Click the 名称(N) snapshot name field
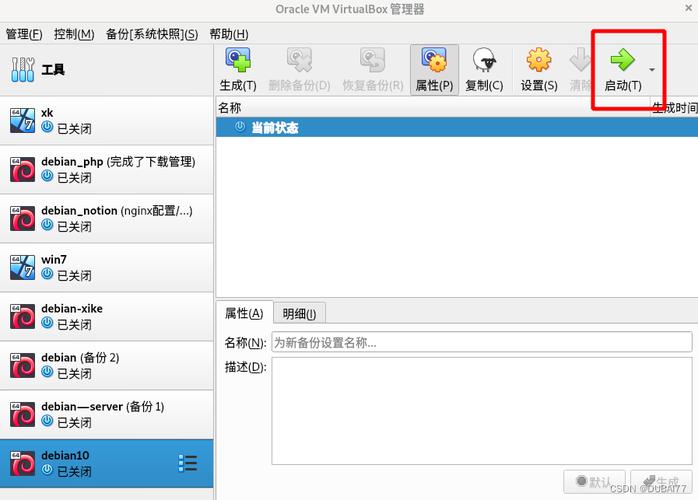Screen dimensions: 698x500 click(482, 342)
